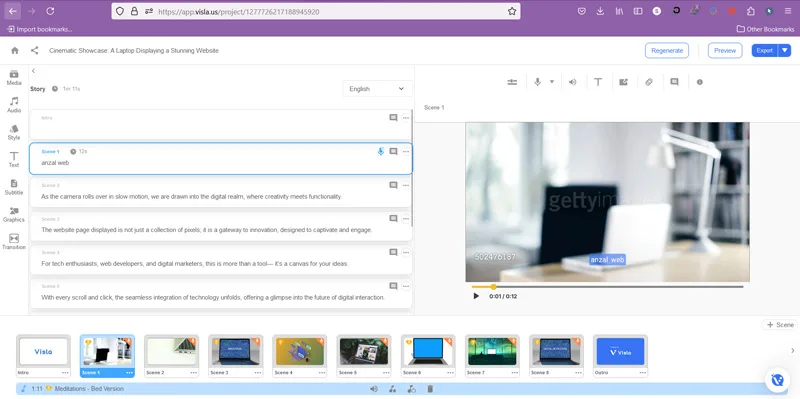The width and height of the screenshot is (800, 399).
Task: Open the Style panel in sidebar
Action: point(14,132)
